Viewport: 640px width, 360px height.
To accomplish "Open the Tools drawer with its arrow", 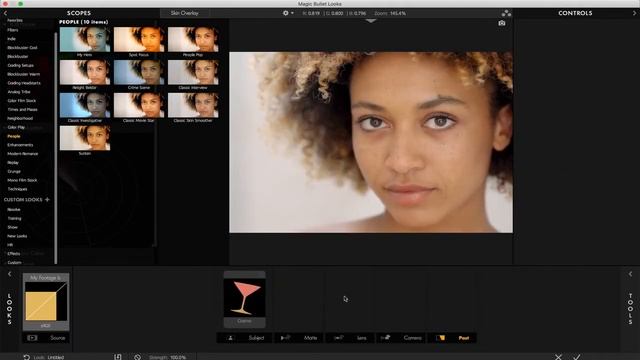I will click(630, 274).
